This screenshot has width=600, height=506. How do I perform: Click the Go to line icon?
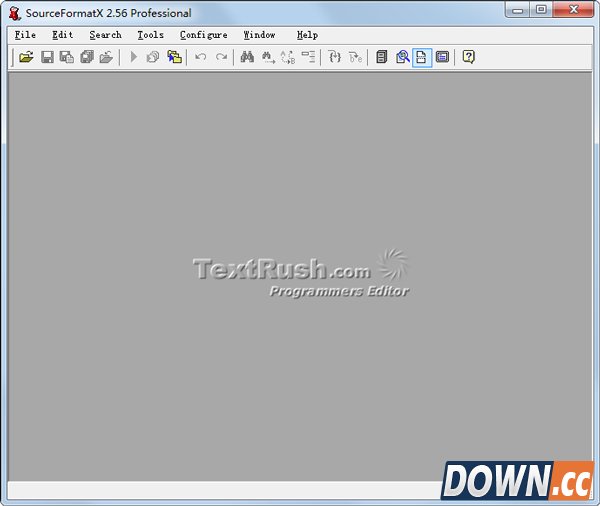click(x=308, y=57)
